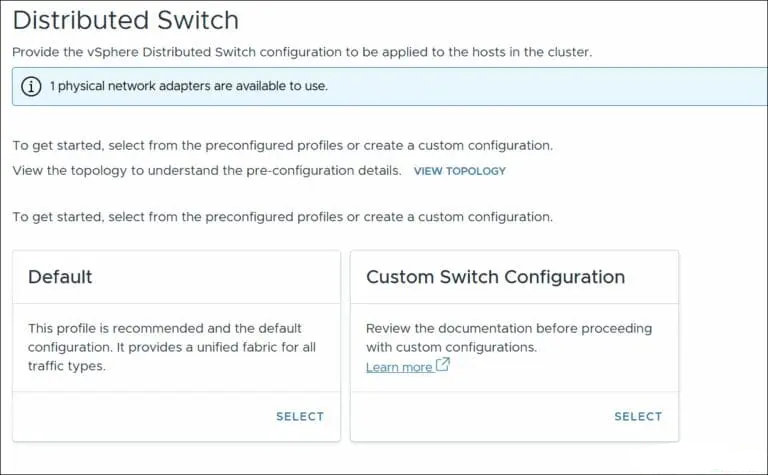Screen dimensions: 768x475
Task: Open the VIEW TOPOLOGY link
Action: [x=459, y=171]
